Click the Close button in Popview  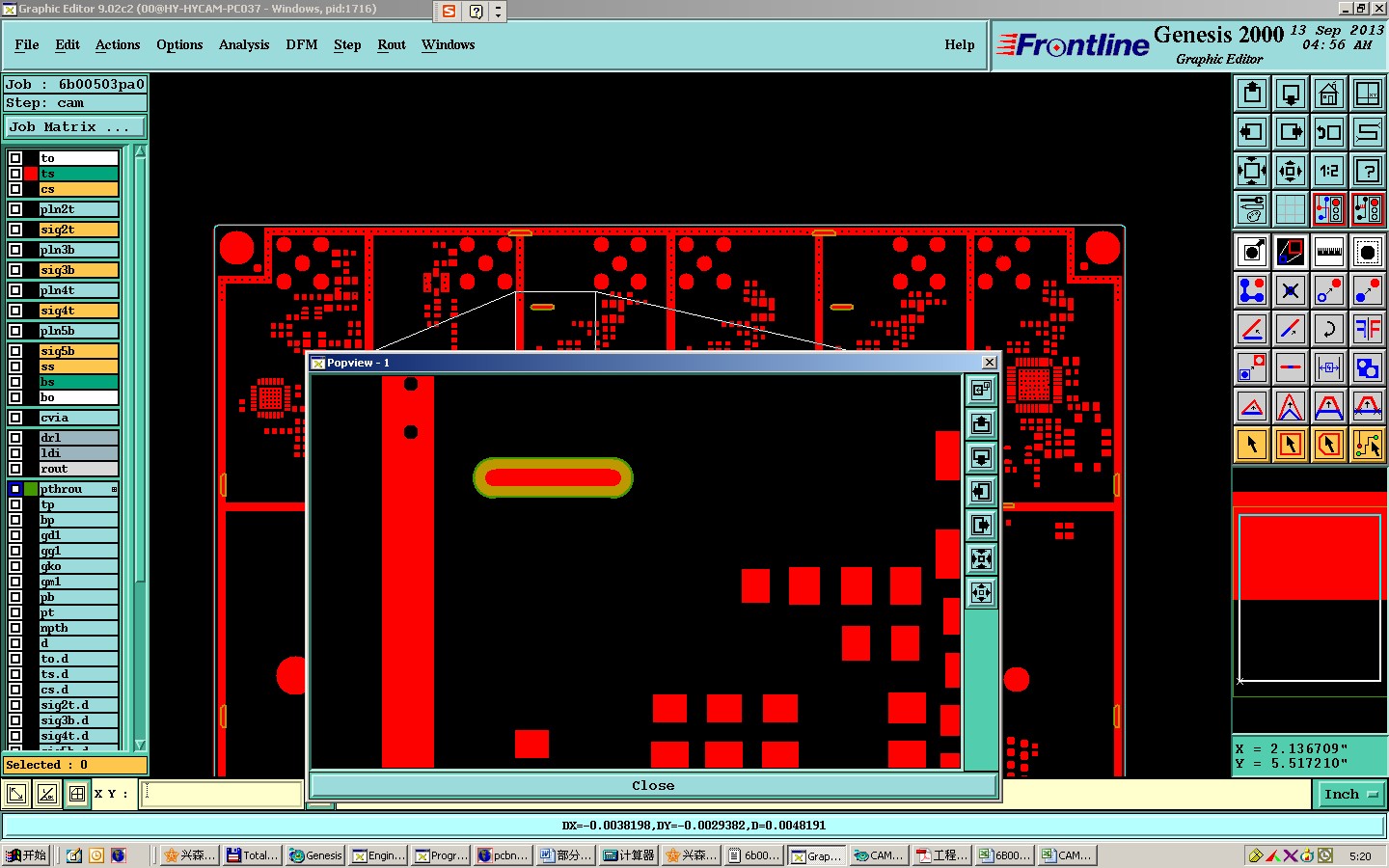point(653,786)
